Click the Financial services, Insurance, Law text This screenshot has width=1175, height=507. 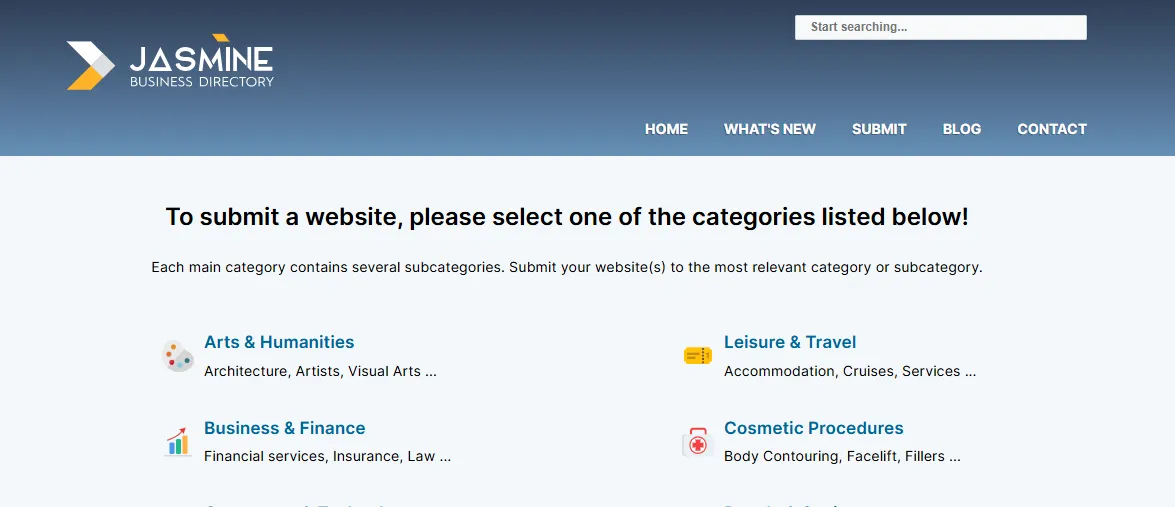click(x=327, y=456)
